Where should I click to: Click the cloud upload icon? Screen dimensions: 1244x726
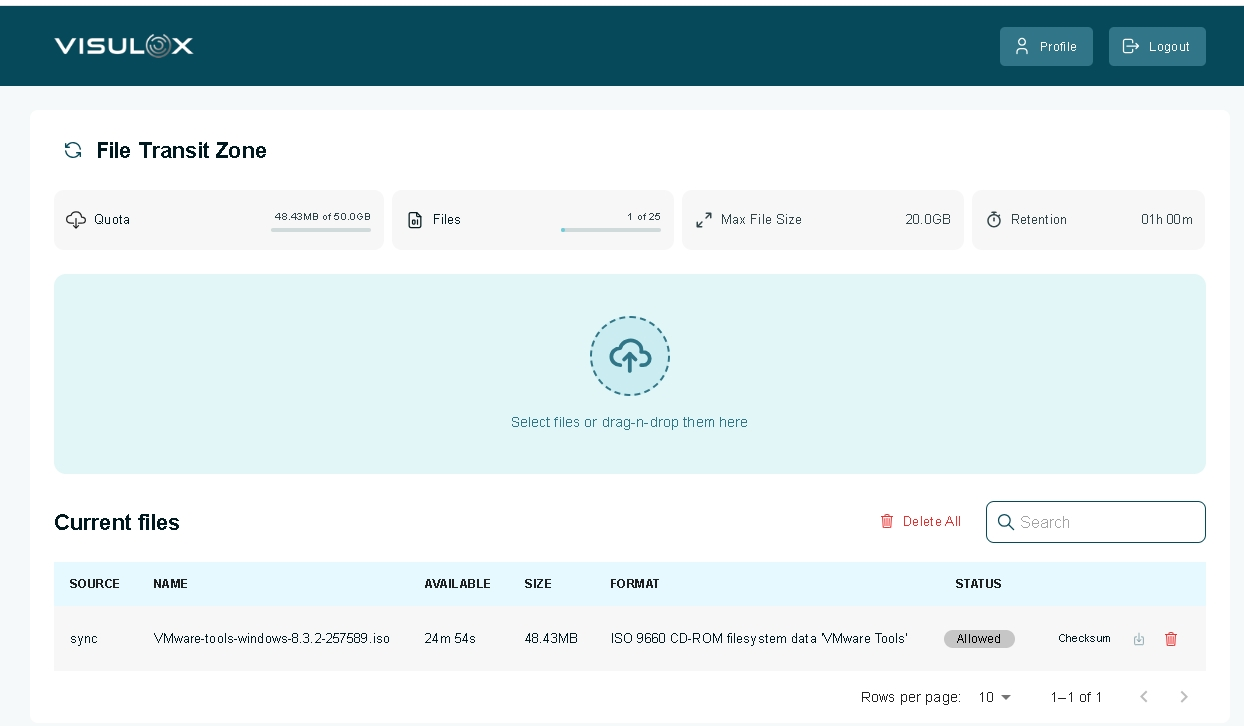coord(629,356)
